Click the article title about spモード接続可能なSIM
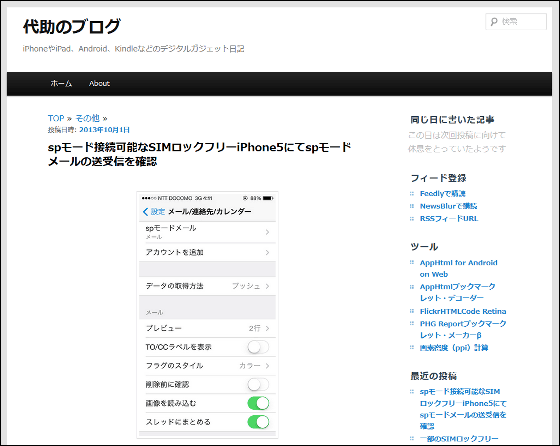560x446 pixels. (x=200, y=154)
